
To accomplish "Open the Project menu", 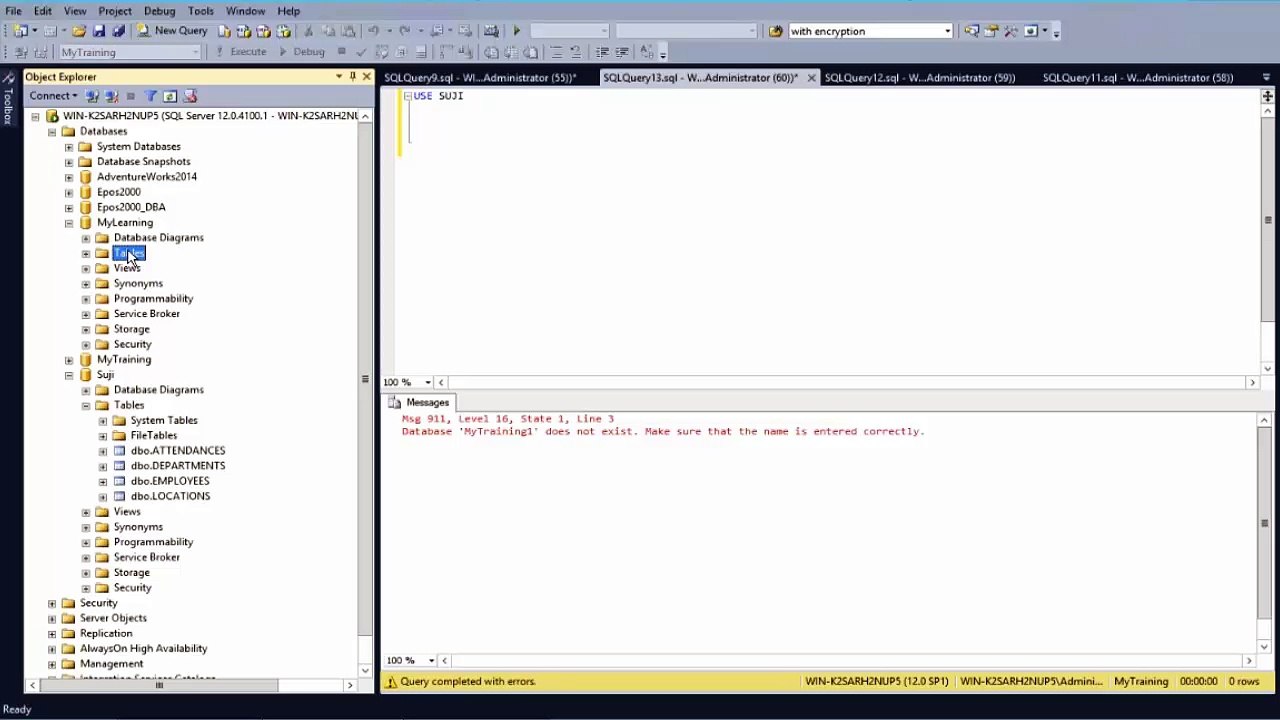I will (x=115, y=11).
